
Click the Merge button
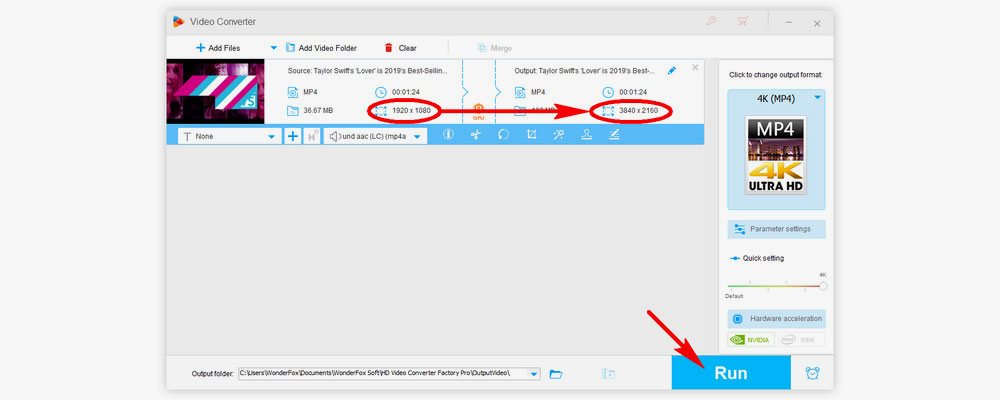click(494, 48)
